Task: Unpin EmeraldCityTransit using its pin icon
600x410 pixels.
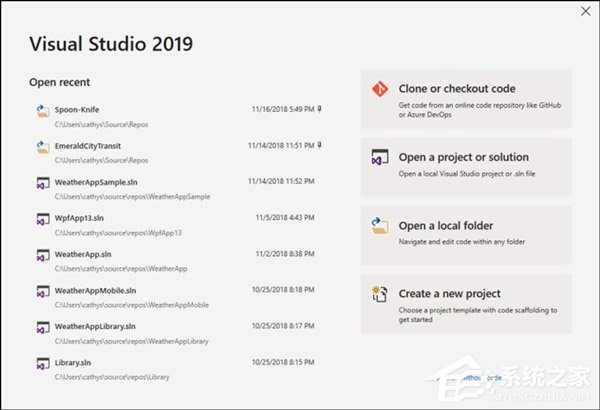Action: tap(320, 145)
